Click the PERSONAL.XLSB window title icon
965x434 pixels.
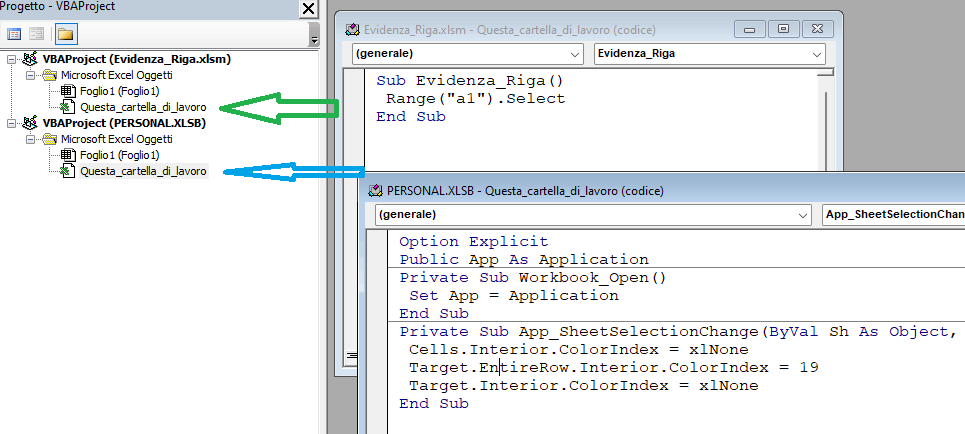point(375,191)
